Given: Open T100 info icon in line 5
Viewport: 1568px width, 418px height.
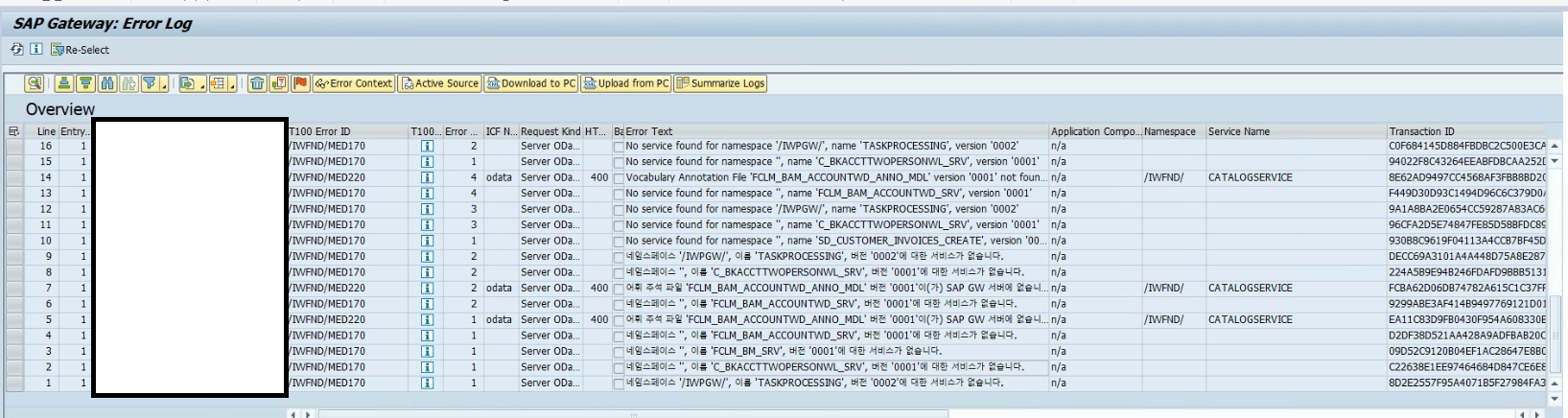Looking at the screenshot, I should 427,319.
